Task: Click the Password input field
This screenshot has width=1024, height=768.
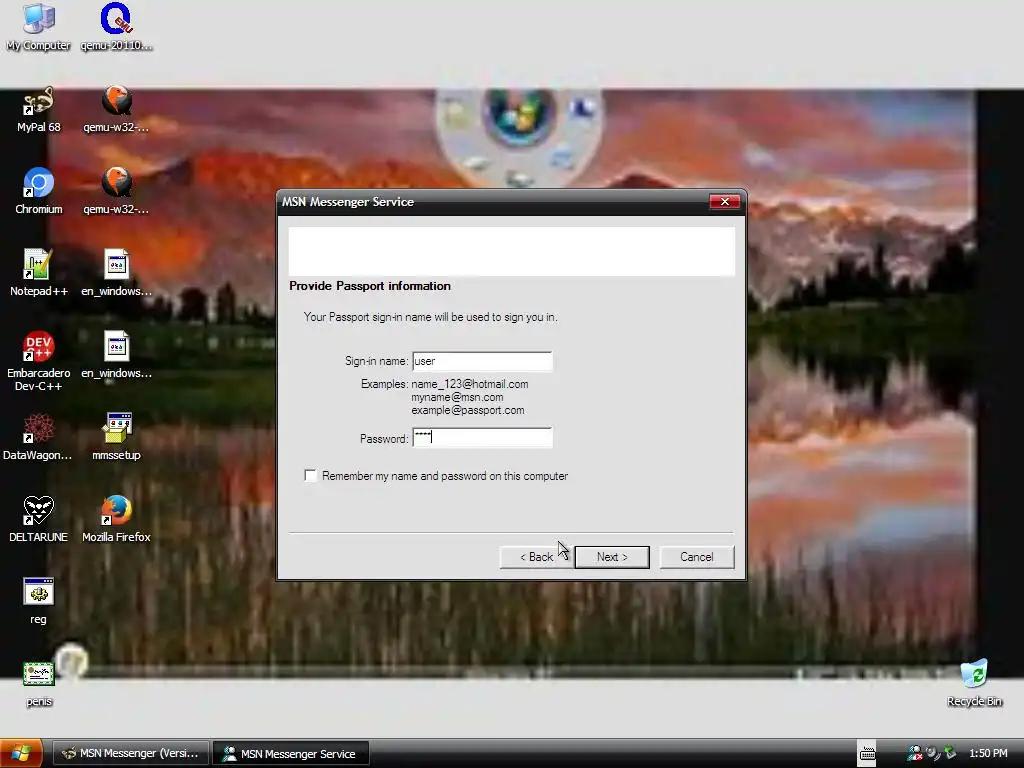Action: pyautogui.click(x=482, y=438)
